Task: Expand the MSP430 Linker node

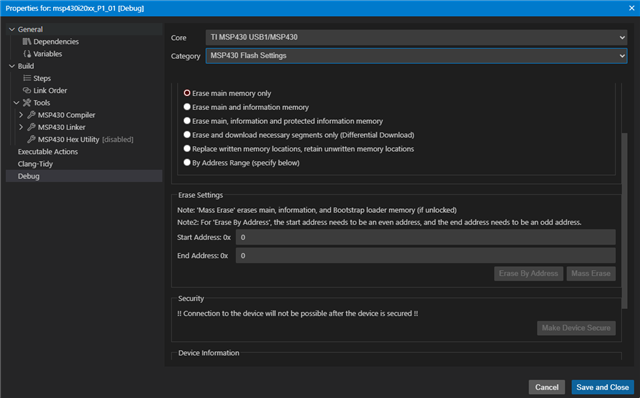Action: pyautogui.click(x=21, y=127)
